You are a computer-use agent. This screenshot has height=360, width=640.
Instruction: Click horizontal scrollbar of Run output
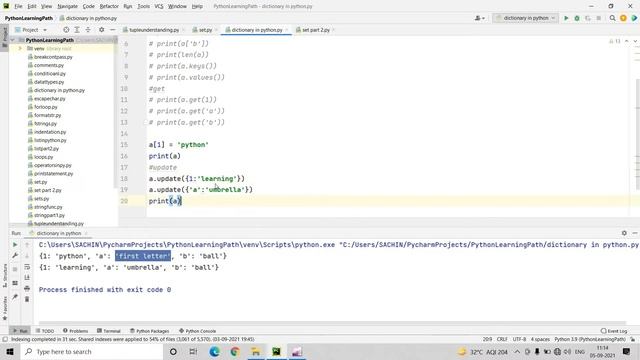point(332,323)
